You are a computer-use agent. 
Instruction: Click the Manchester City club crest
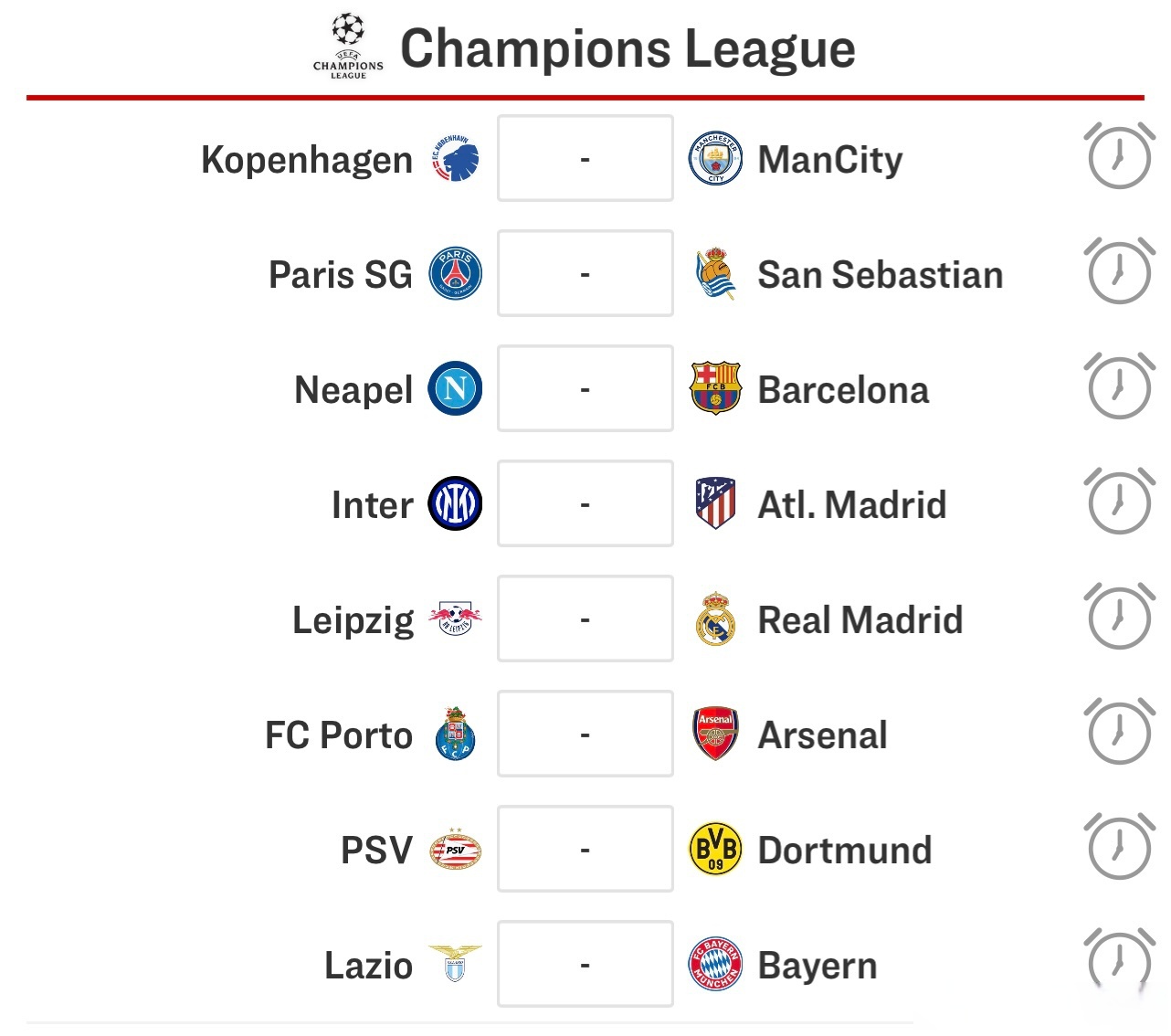715,159
